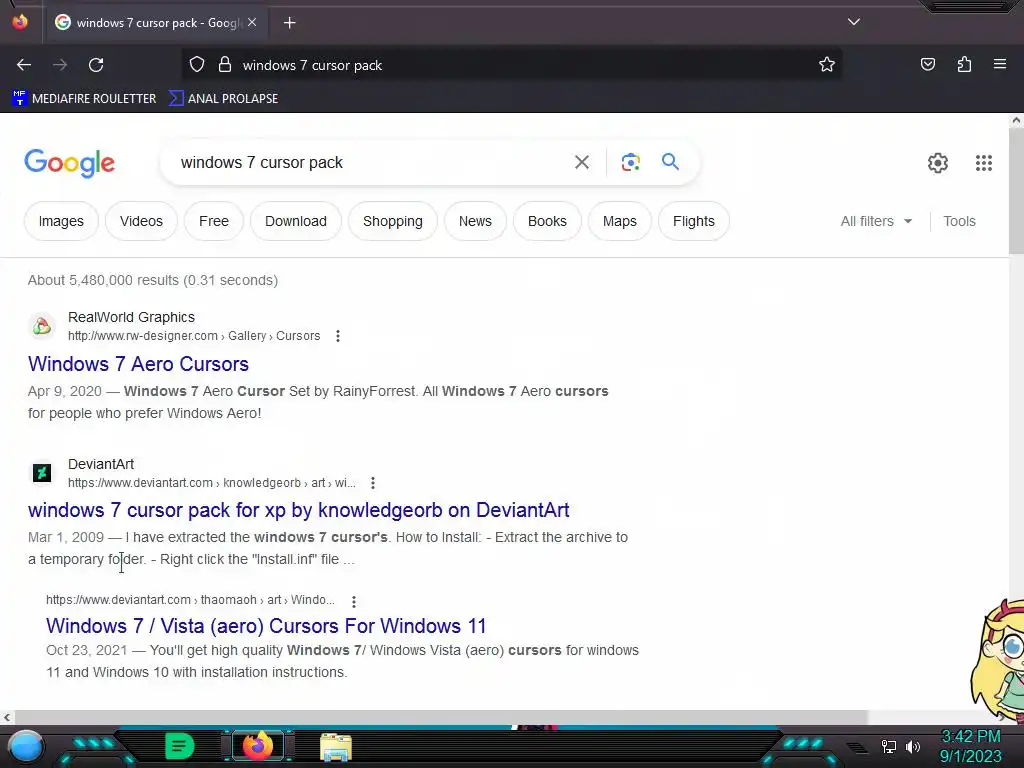1024x768 pixels.
Task: Apply the Free filter chip
Action: pyautogui.click(x=214, y=221)
